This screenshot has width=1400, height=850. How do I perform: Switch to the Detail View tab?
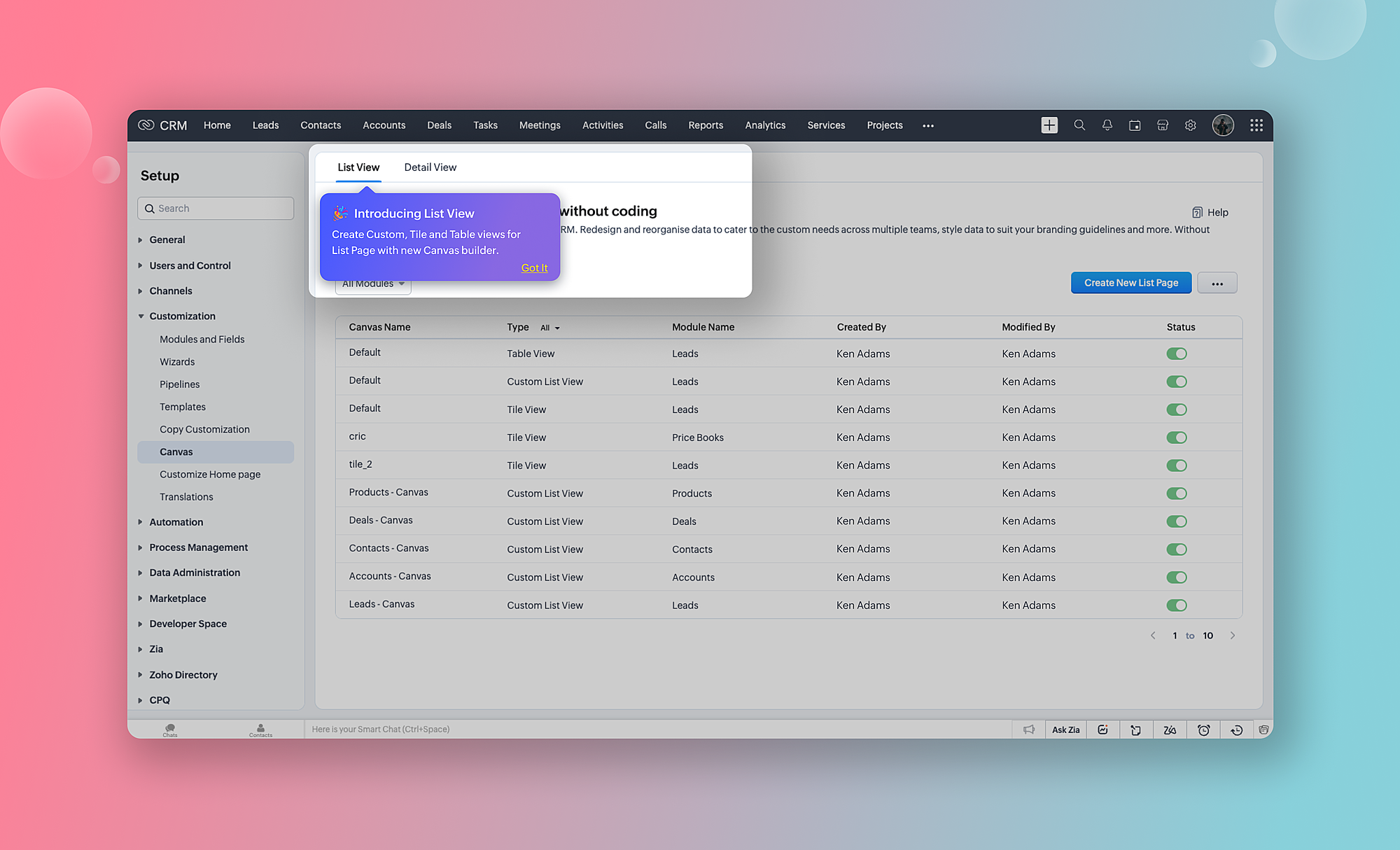point(430,167)
